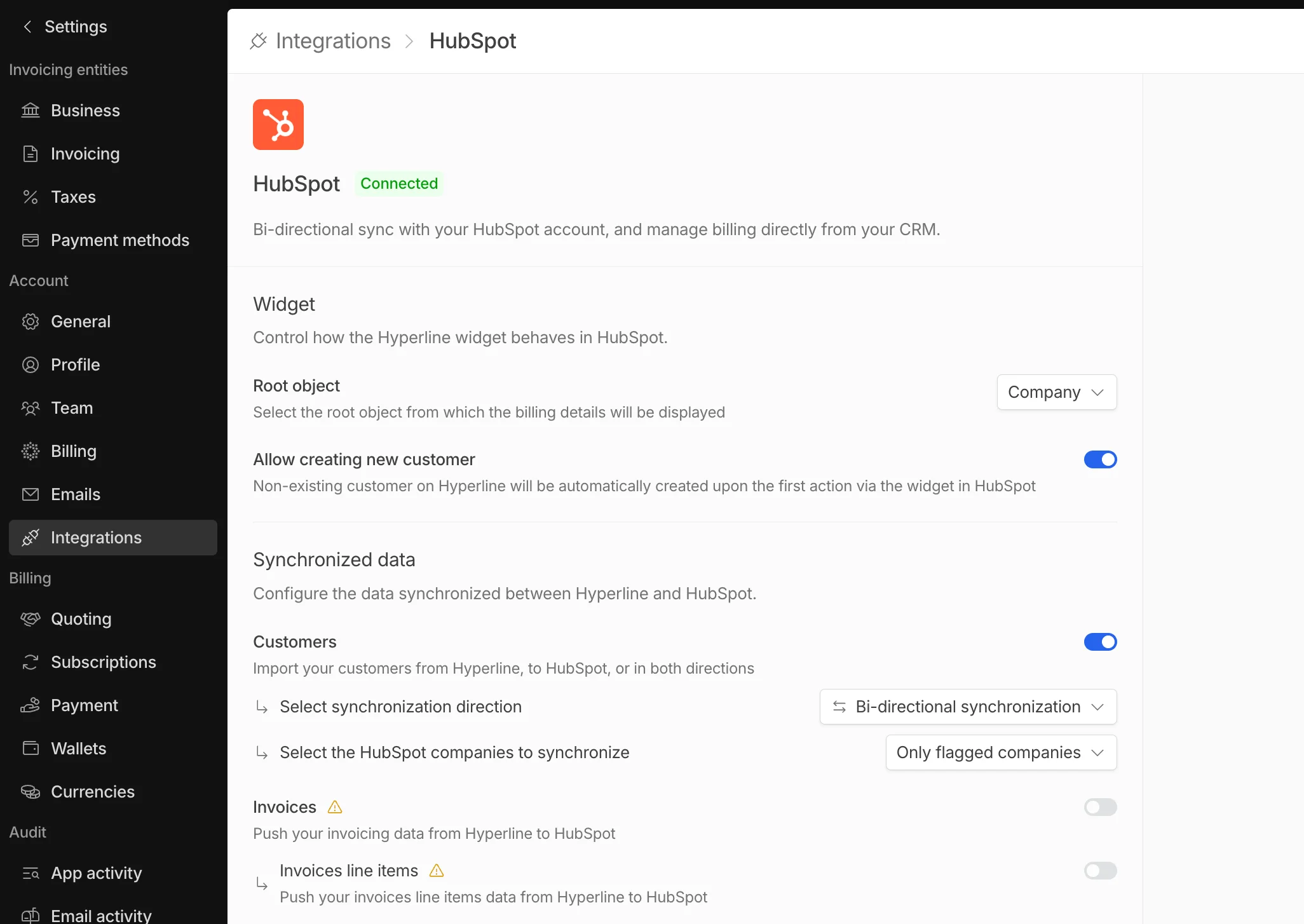Screen dimensions: 1304x924
Task: Click the Currencies coins icon
Action: [x=31, y=792]
